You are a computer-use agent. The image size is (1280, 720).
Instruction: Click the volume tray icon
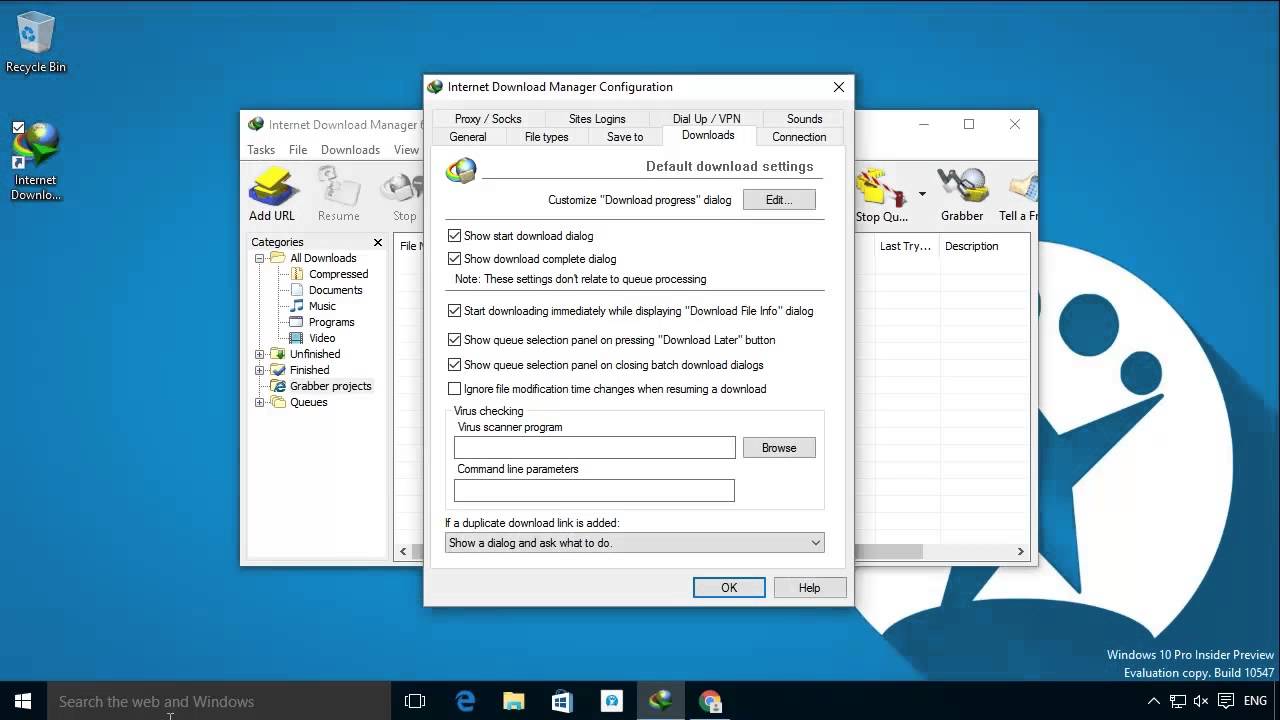pyautogui.click(x=1201, y=701)
